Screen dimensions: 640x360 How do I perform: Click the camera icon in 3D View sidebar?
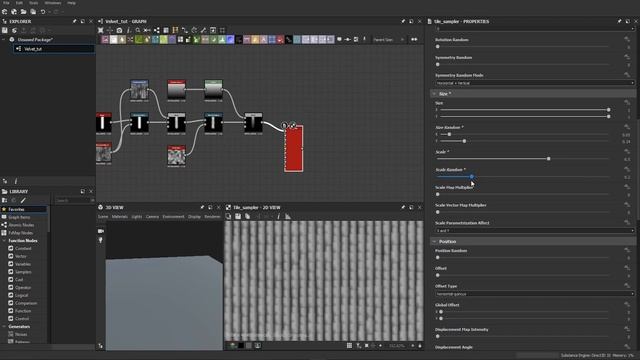(101, 231)
